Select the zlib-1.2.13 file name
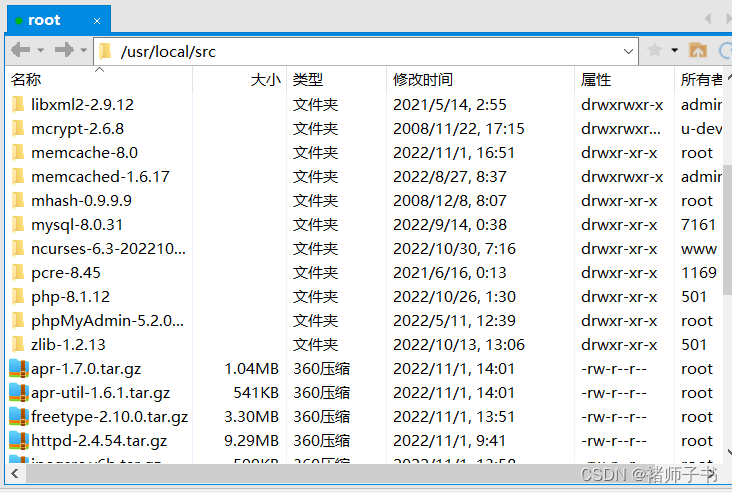This screenshot has width=732, height=493. tap(68, 345)
